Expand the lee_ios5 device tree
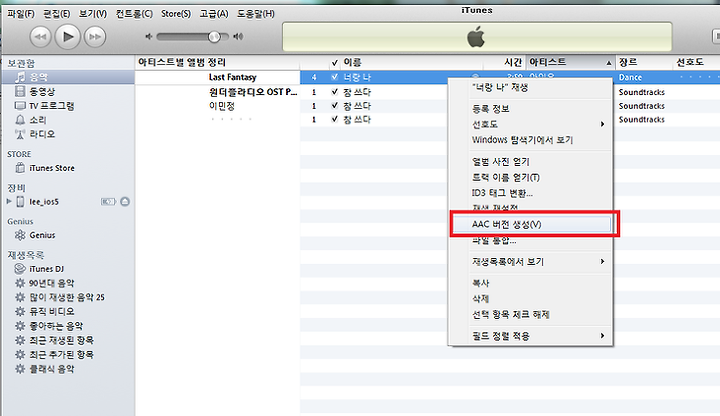The height and width of the screenshot is (416, 720). [x=9, y=201]
